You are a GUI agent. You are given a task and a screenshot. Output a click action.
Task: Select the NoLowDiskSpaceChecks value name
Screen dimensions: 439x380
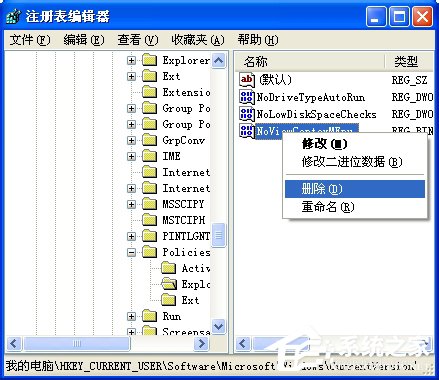316,114
